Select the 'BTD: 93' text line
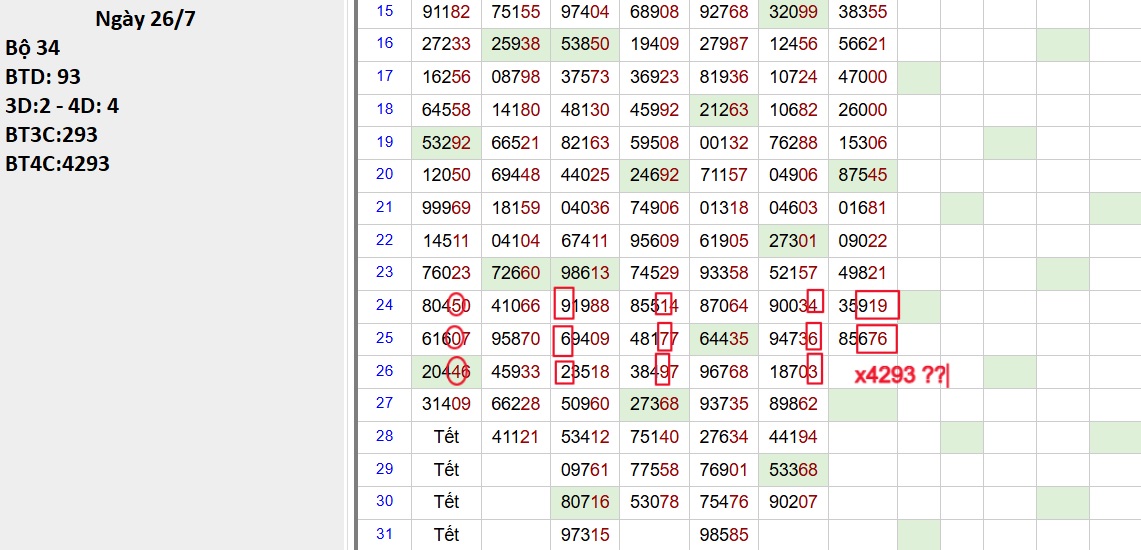 [x=43, y=77]
